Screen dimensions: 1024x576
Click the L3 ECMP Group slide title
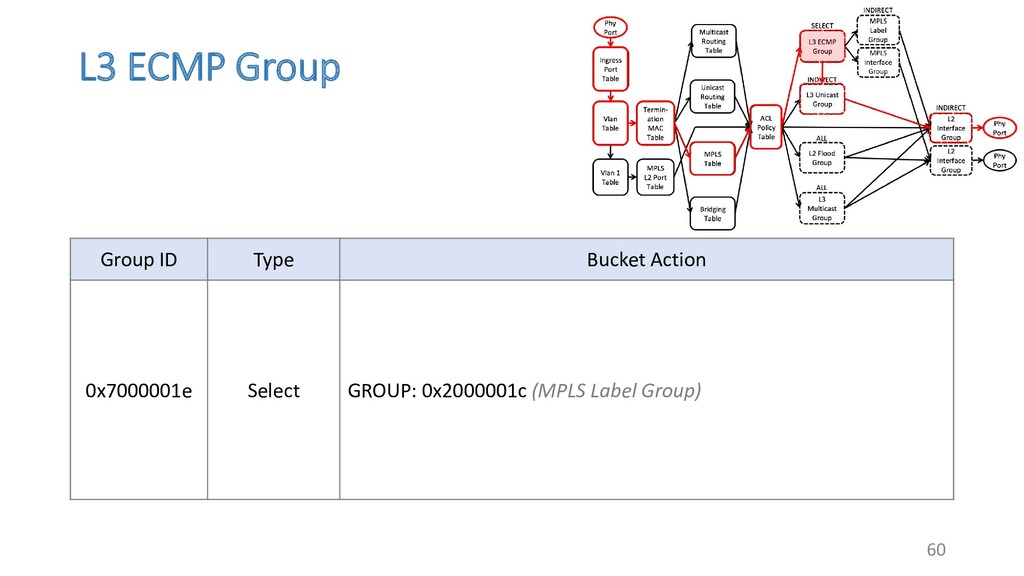coord(210,68)
